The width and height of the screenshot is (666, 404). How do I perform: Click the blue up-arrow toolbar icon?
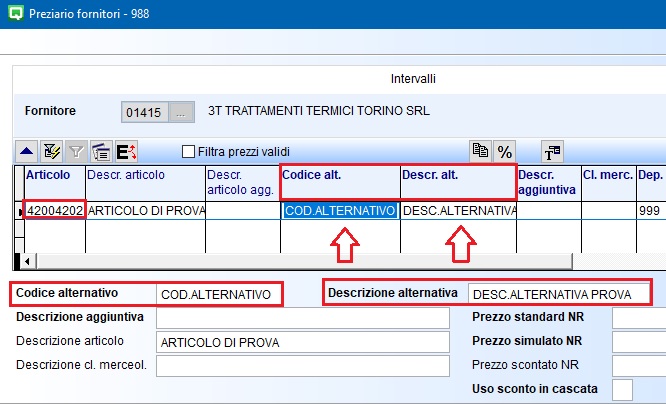click(x=26, y=152)
